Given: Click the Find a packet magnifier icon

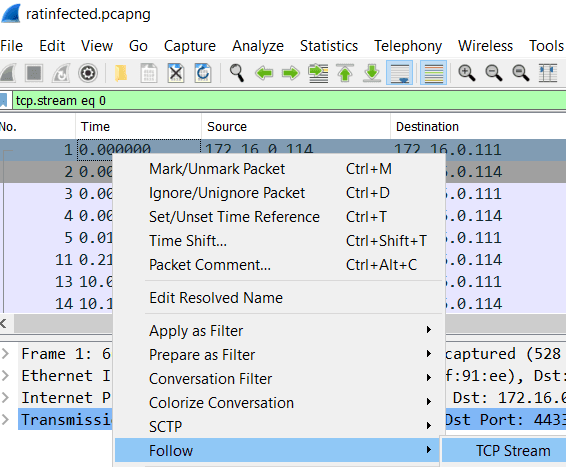Looking at the screenshot, I should 237,73.
